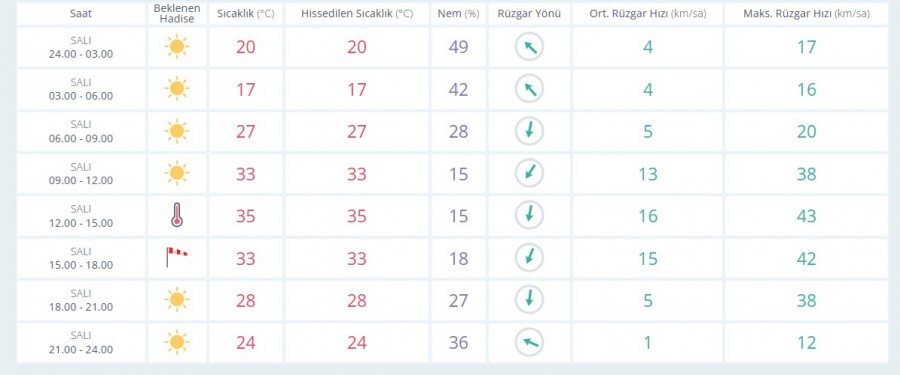This screenshot has width=900, height=375.
Task: Select the Beklenen Hadise column header
Action: 177,14
